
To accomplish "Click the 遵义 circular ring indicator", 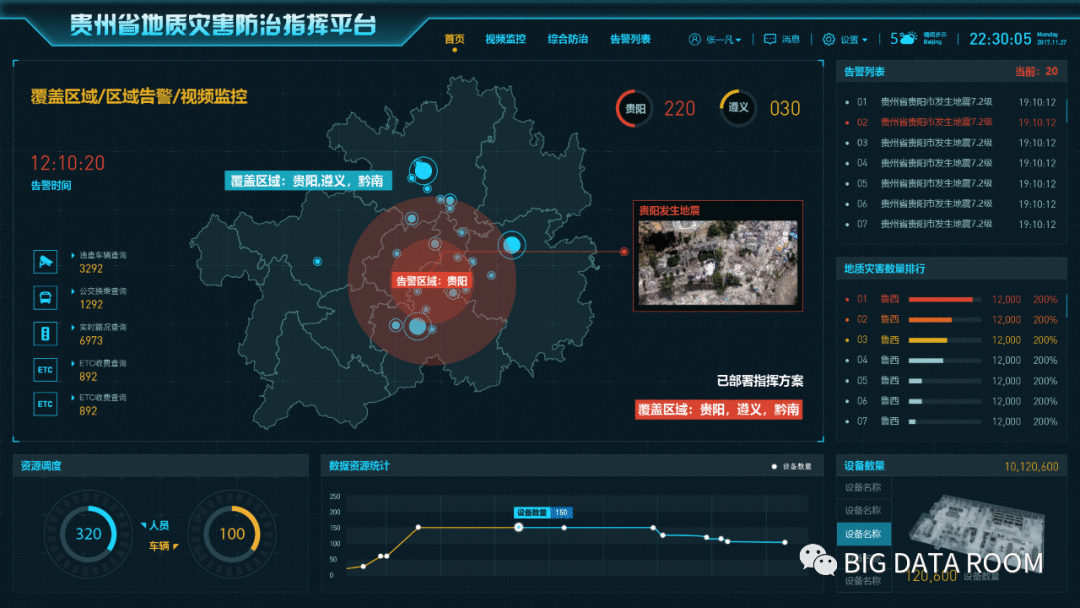I will 738,107.
